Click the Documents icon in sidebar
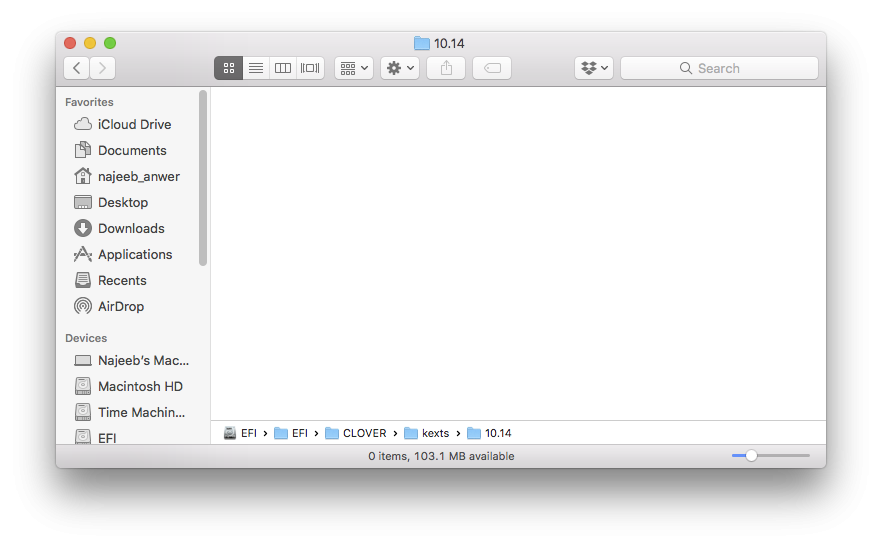 (83, 150)
